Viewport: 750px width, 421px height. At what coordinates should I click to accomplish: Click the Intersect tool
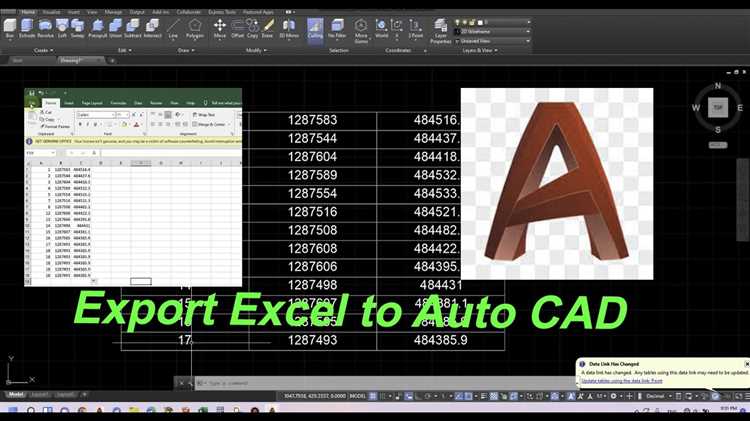coord(153,28)
